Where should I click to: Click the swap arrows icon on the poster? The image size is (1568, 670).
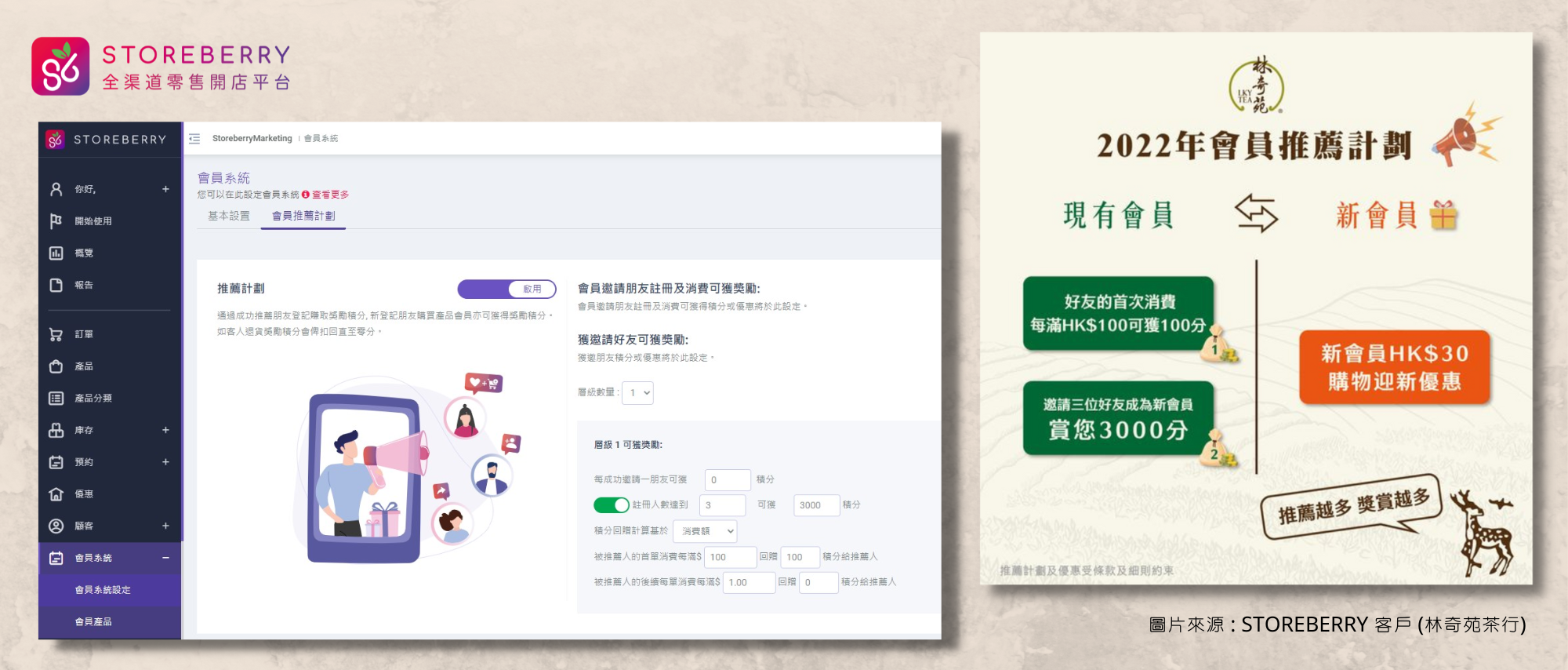click(x=1256, y=213)
